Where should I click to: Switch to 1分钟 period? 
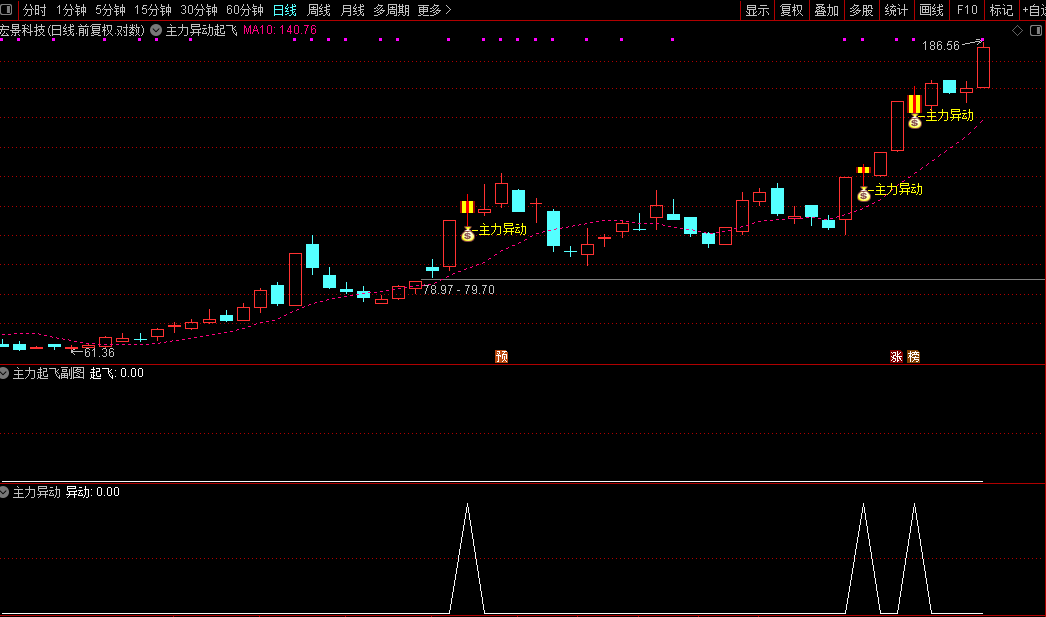click(x=71, y=10)
